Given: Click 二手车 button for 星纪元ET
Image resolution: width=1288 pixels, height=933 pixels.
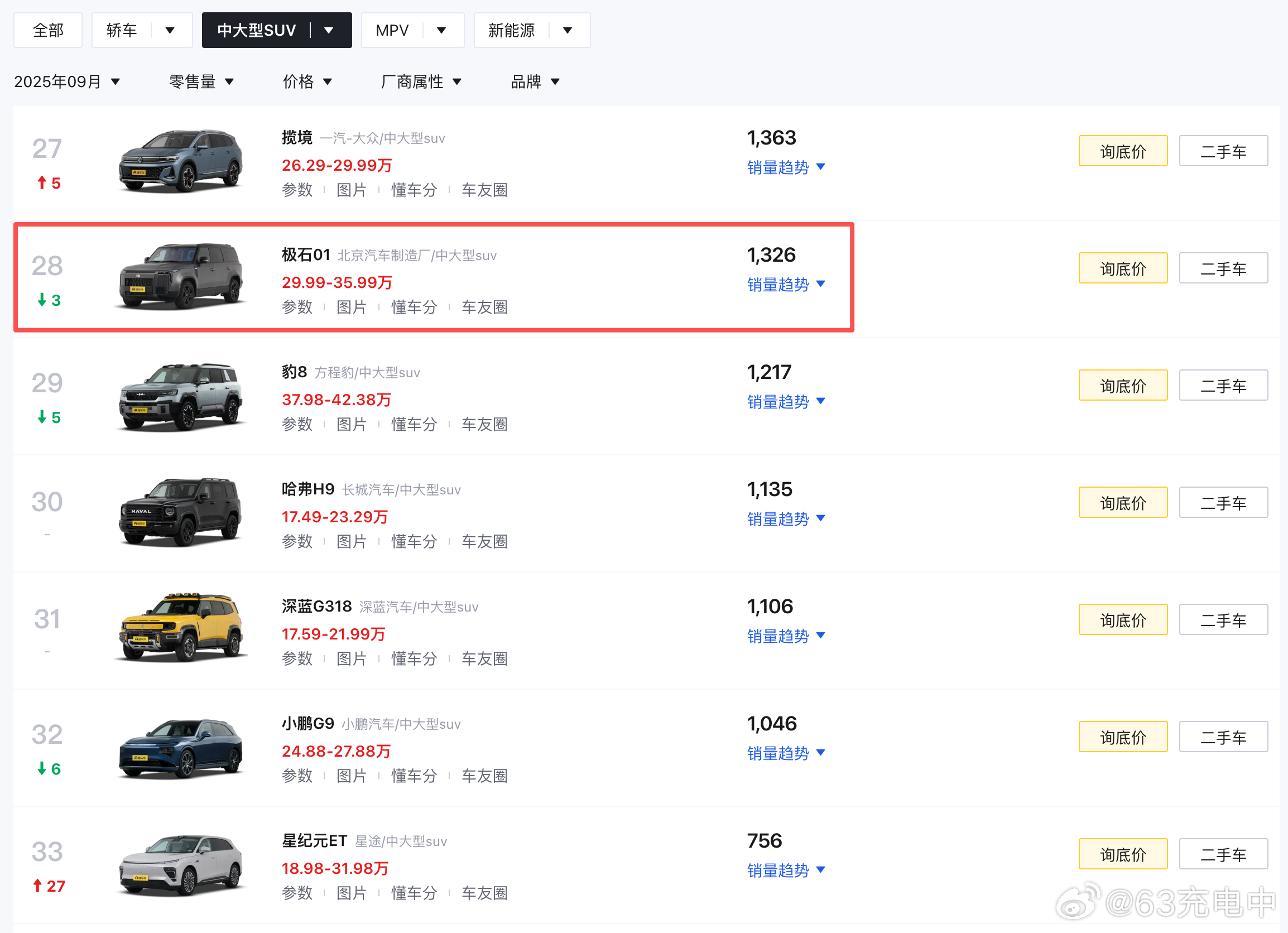Looking at the screenshot, I should (x=1223, y=854).
